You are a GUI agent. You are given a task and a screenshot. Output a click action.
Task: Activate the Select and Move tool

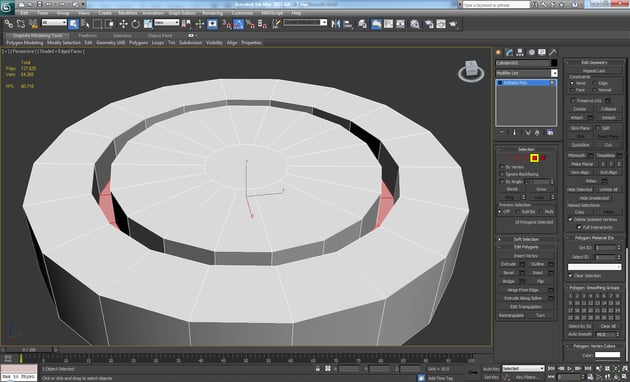(x=123, y=24)
